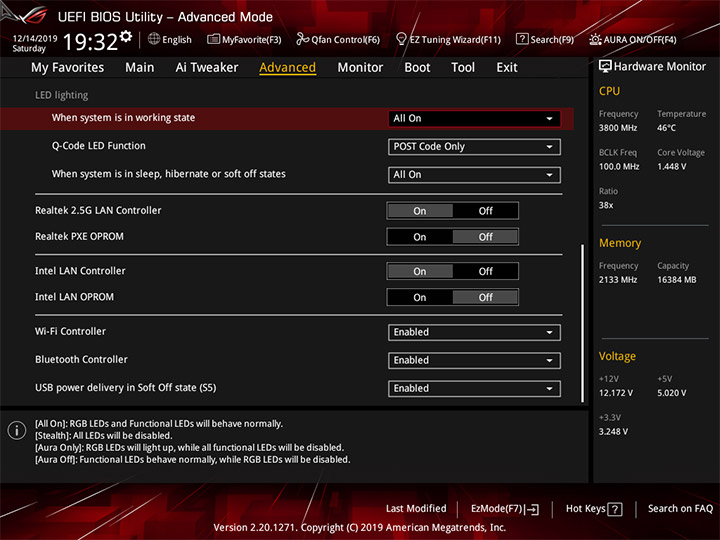Viewport: 720px width, 540px height.
Task: Click the AURA light icon
Action: [x=595, y=39]
